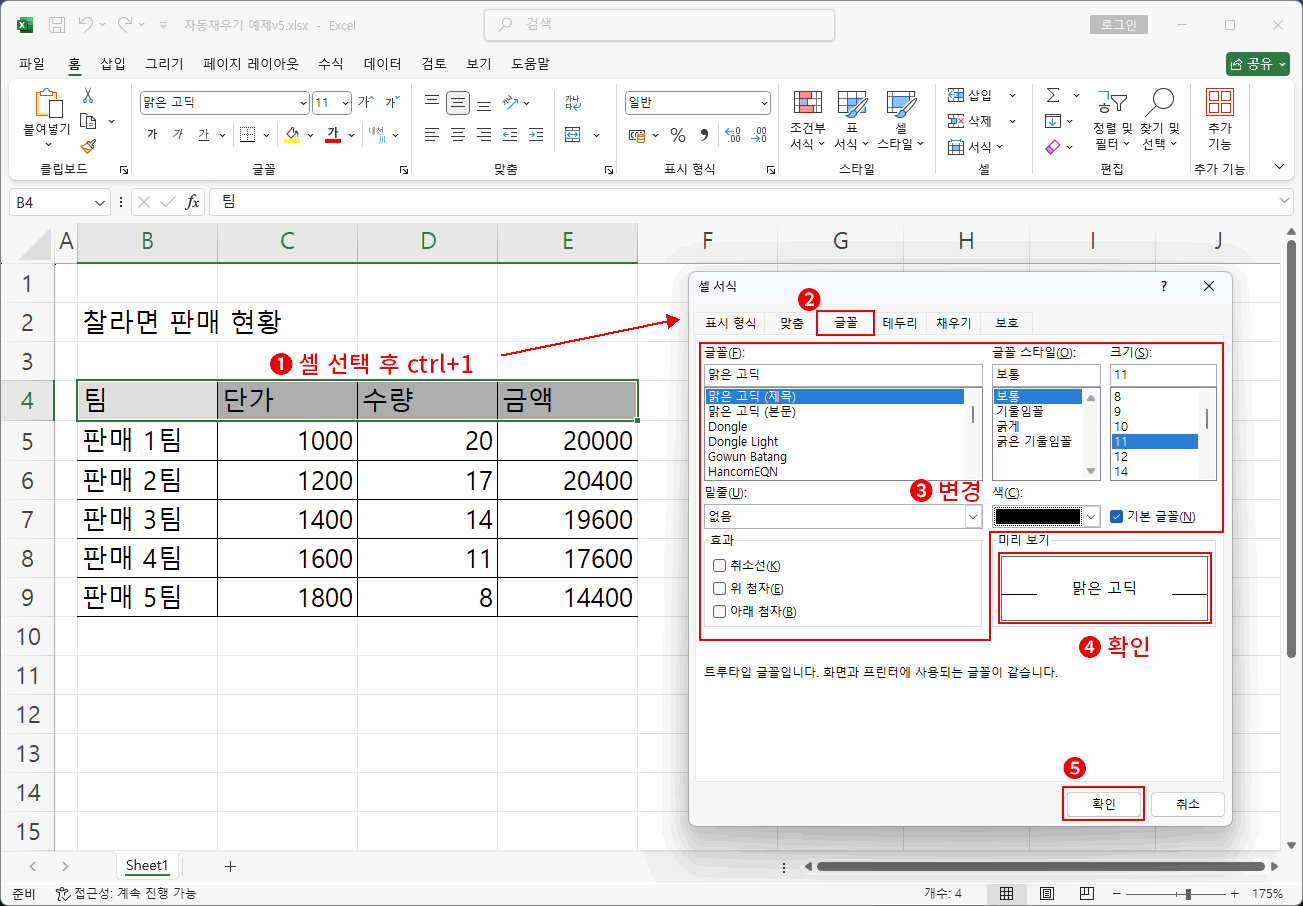
Task: Check the 위 첨자 superscript checkbox
Action: (x=719, y=589)
